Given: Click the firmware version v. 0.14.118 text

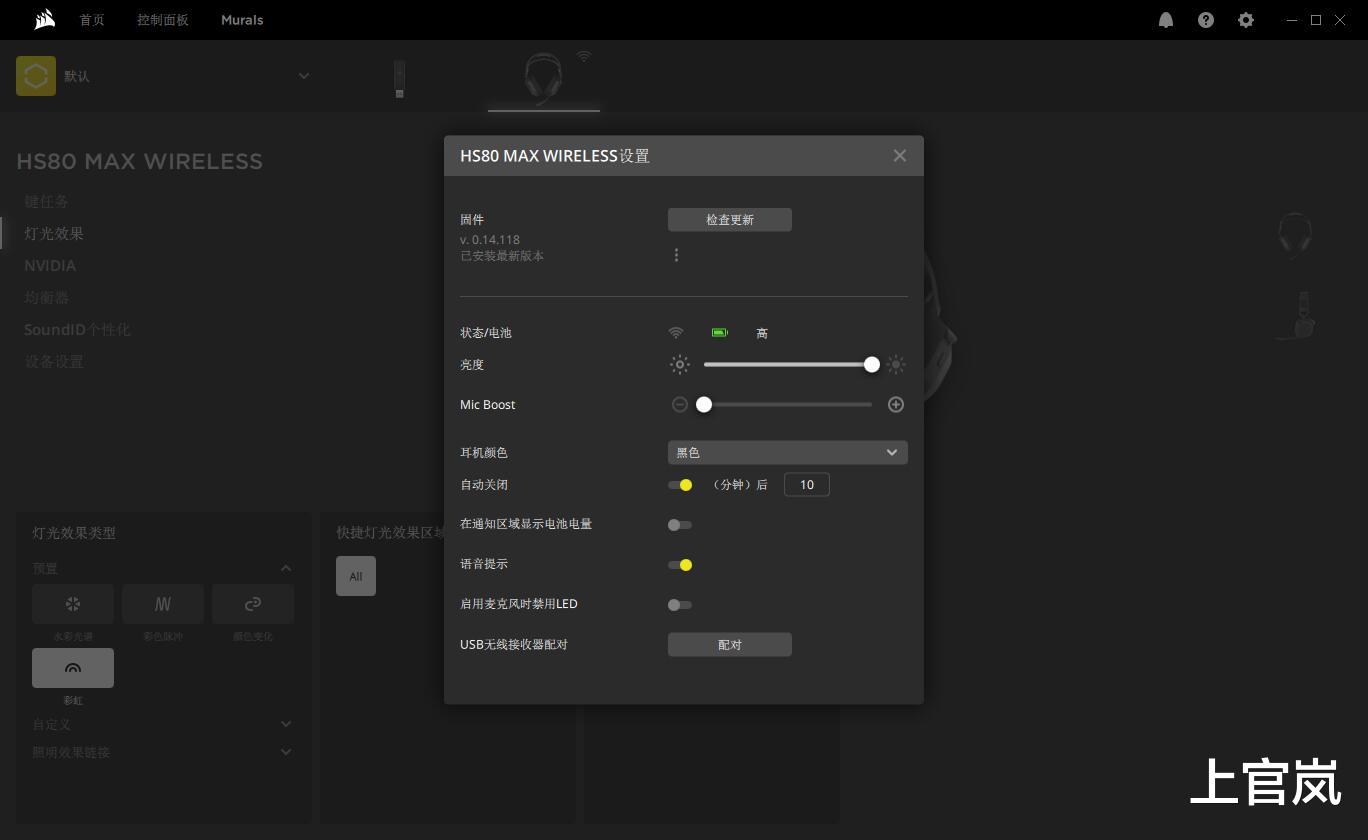Looking at the screenshot, I should click(x=490, y=240).
